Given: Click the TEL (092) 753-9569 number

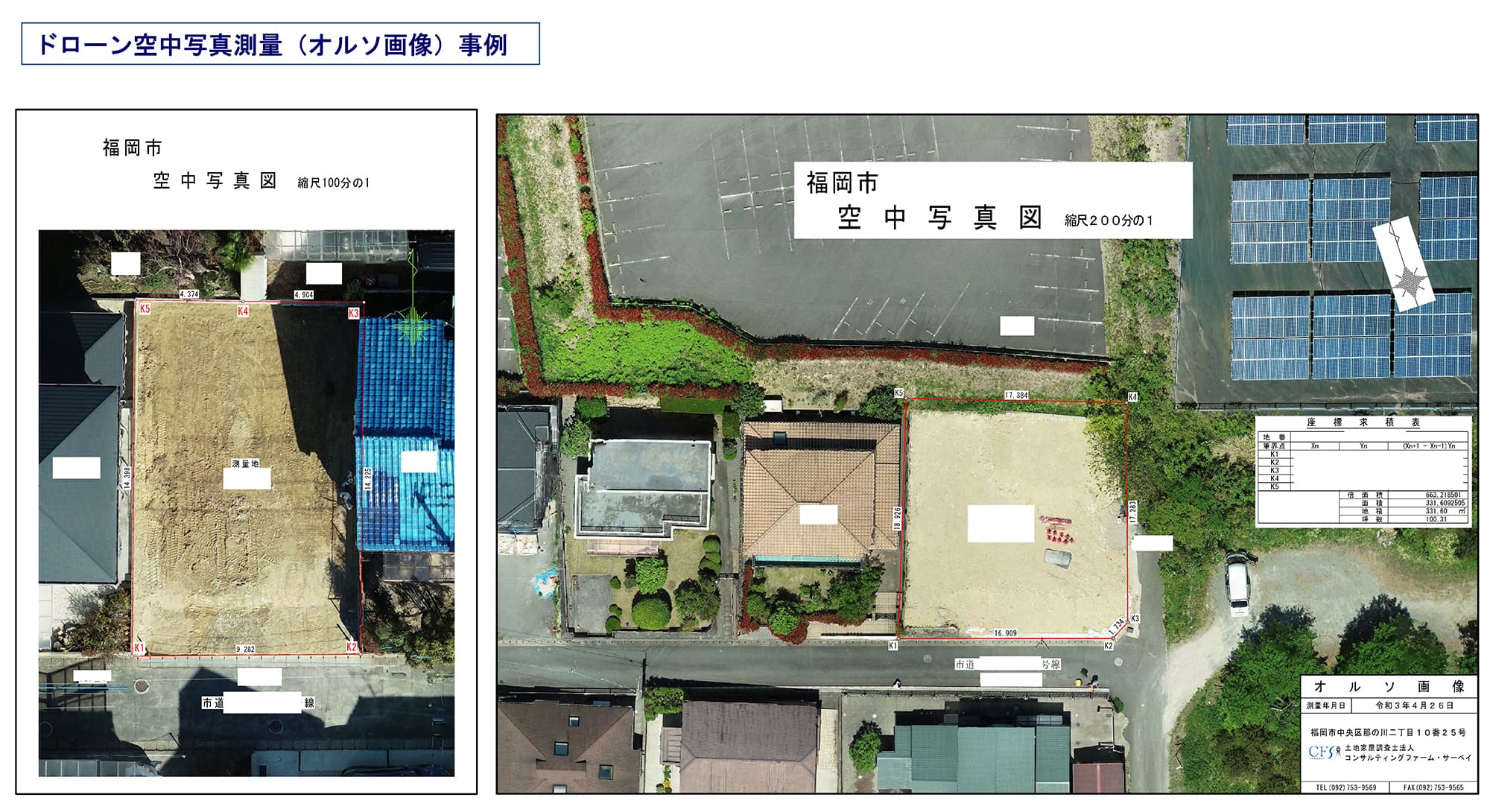Looking at the screenshot, I should tap(1345, 787).
